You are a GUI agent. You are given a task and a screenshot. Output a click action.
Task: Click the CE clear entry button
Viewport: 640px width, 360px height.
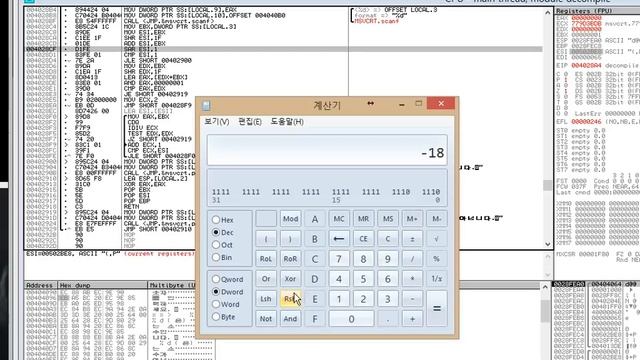[363, 239]
